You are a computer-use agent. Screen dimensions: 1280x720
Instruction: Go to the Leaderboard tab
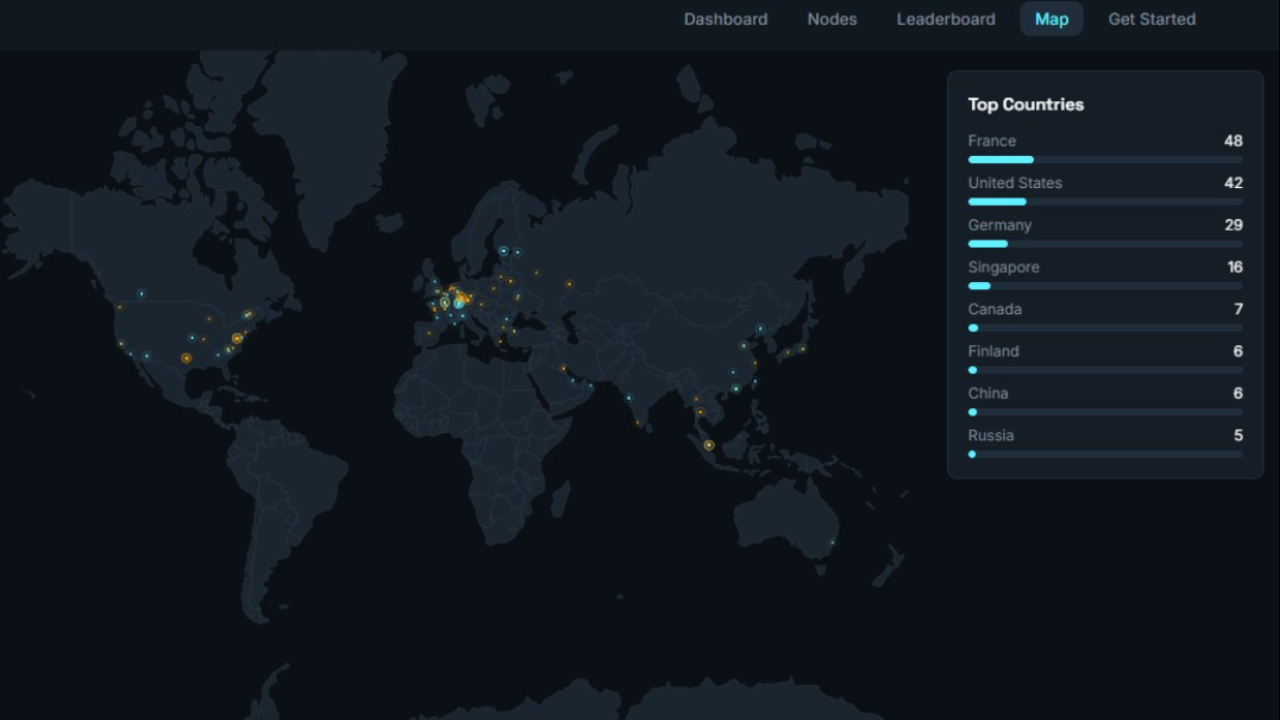[946, 19]
